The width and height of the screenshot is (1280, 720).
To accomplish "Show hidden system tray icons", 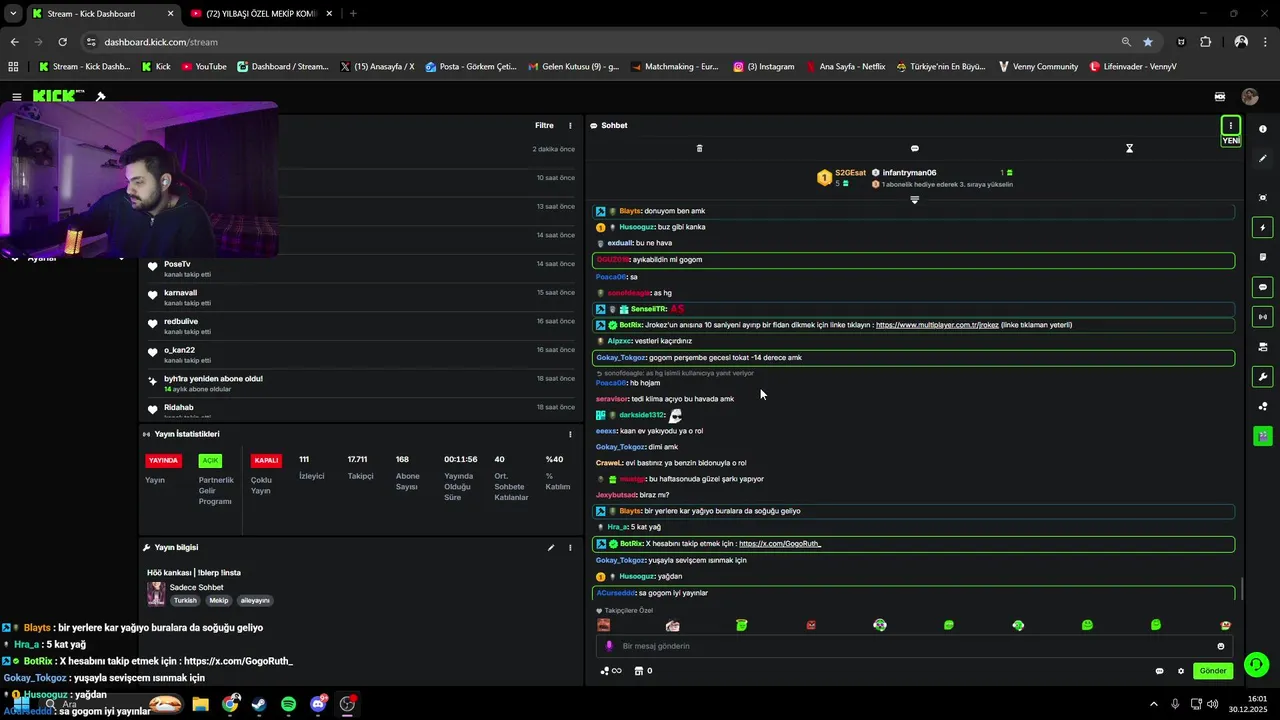I will point(1153,704).
